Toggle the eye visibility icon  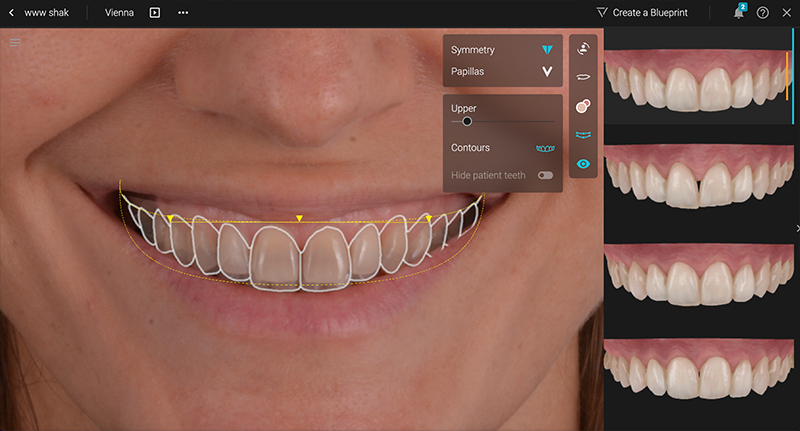point(583,164)
